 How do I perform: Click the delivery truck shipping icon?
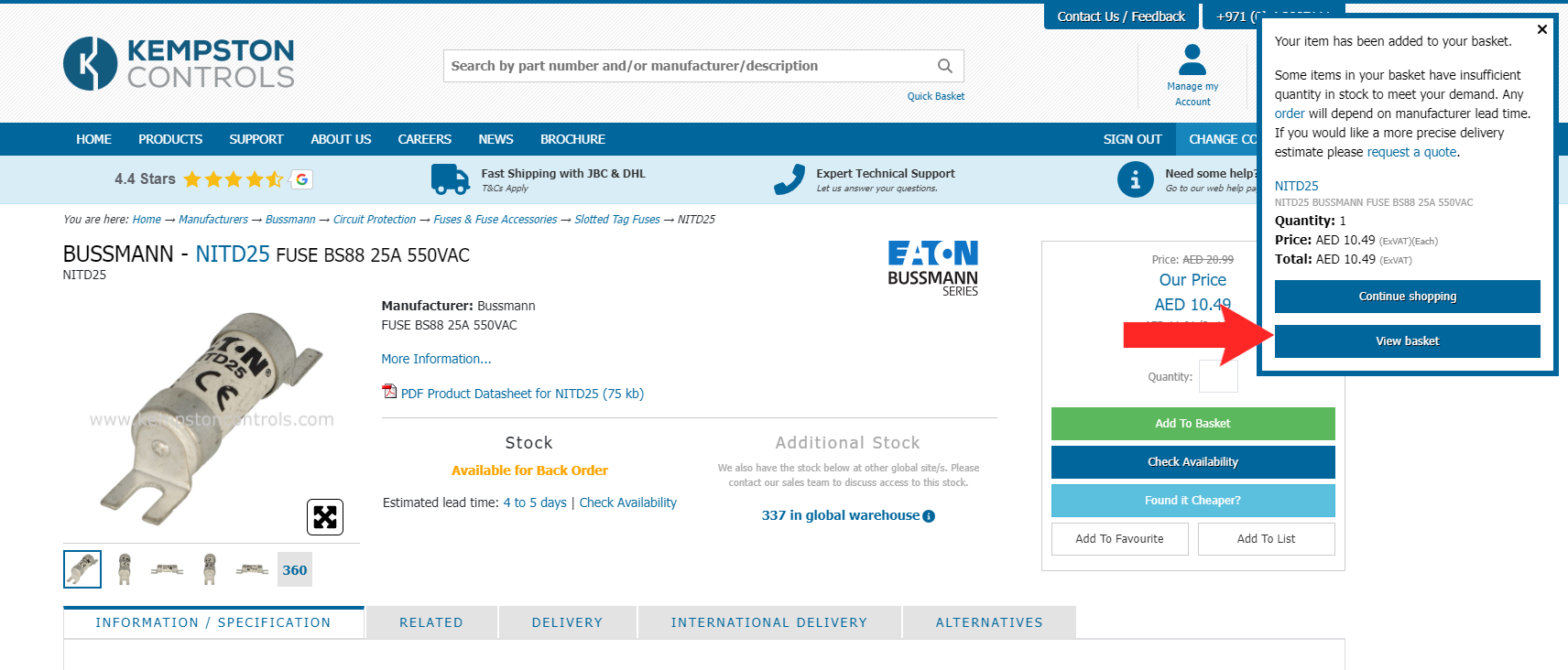(451, 179)
